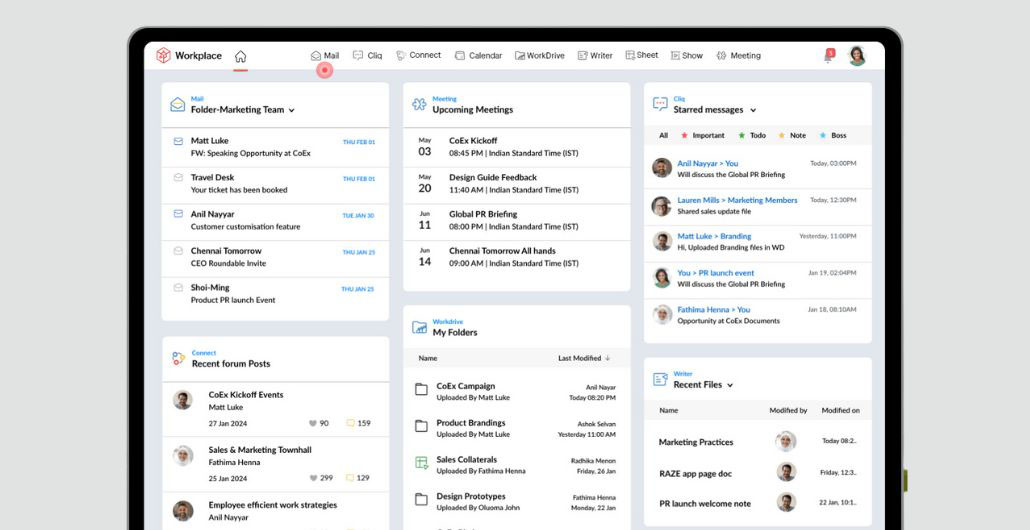Expand the Recent Files dropdown

click(730, 386)
